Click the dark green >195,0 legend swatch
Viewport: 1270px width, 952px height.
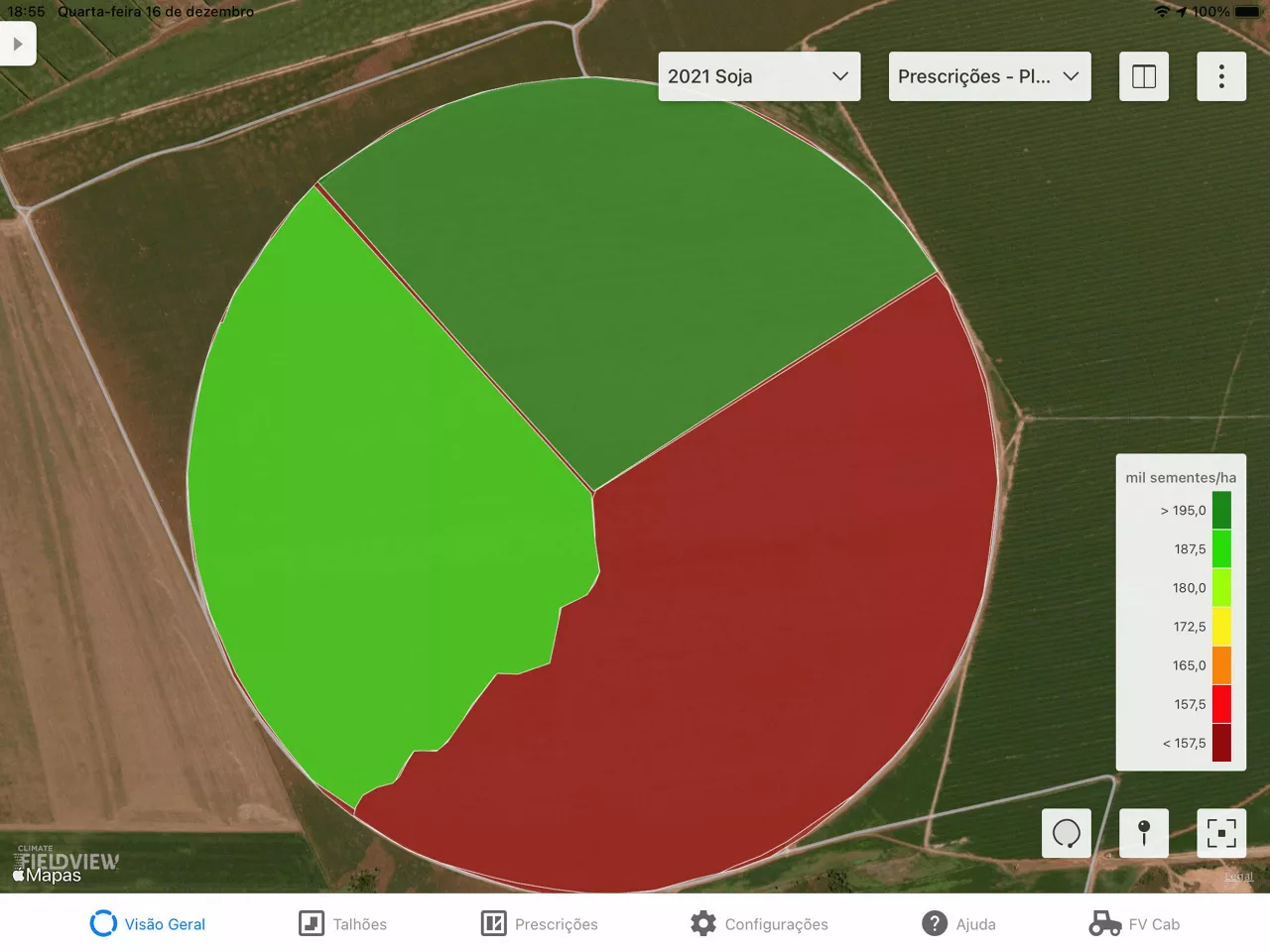tap(1221, 510)
